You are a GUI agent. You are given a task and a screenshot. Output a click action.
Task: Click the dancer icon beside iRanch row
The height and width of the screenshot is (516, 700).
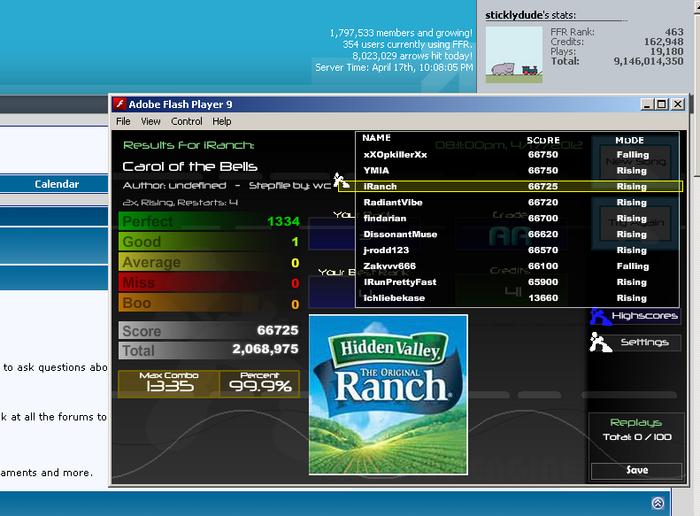pos(341,181)
